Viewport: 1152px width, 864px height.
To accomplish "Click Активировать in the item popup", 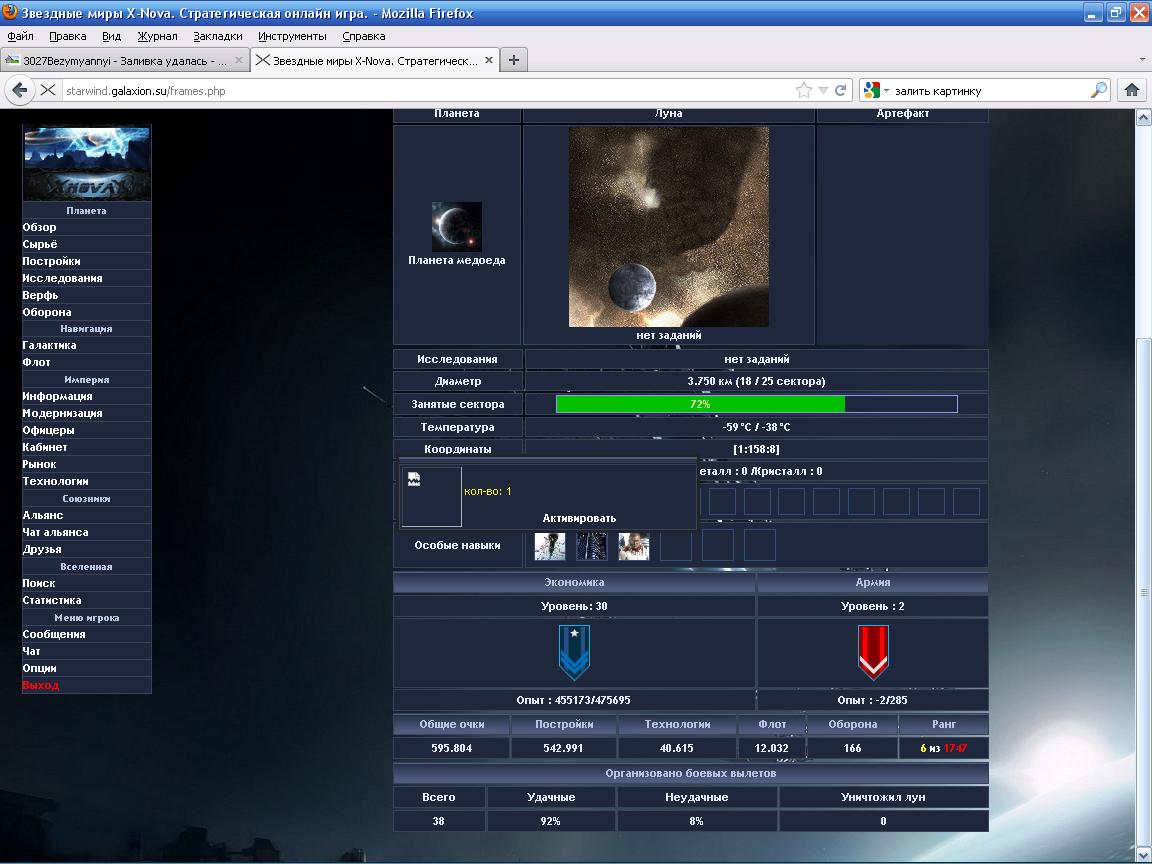I will coord(579,518).
